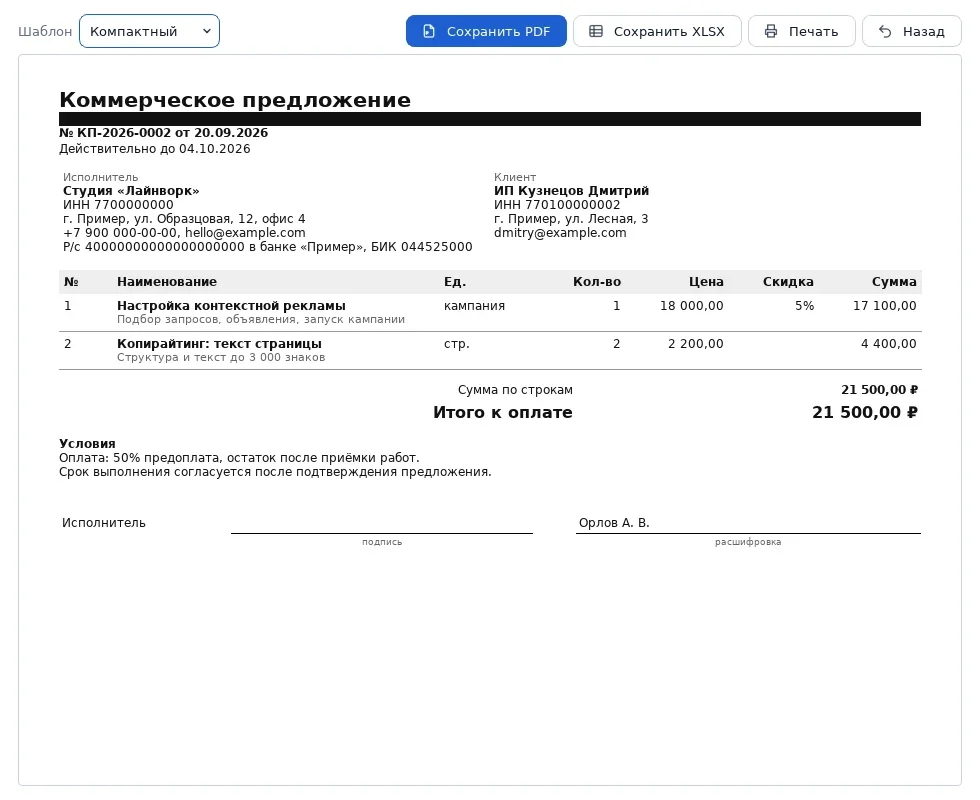The width and height of the screenshot is (980, 800).
Task: Click the item Настройка контекстной рекламы
Action: click(231, 306)
